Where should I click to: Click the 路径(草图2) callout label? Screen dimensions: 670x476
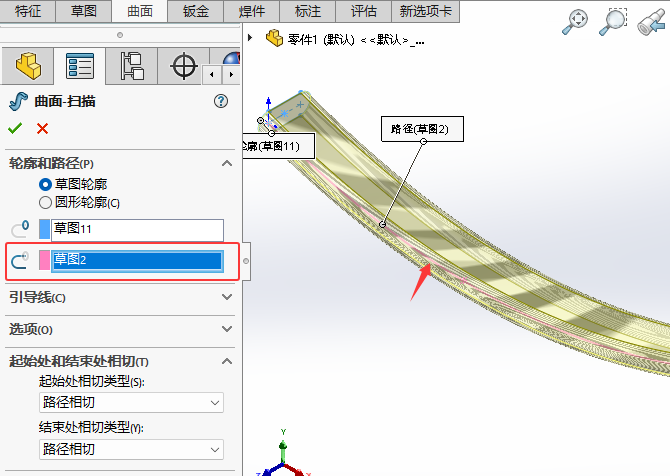point(422,129)
